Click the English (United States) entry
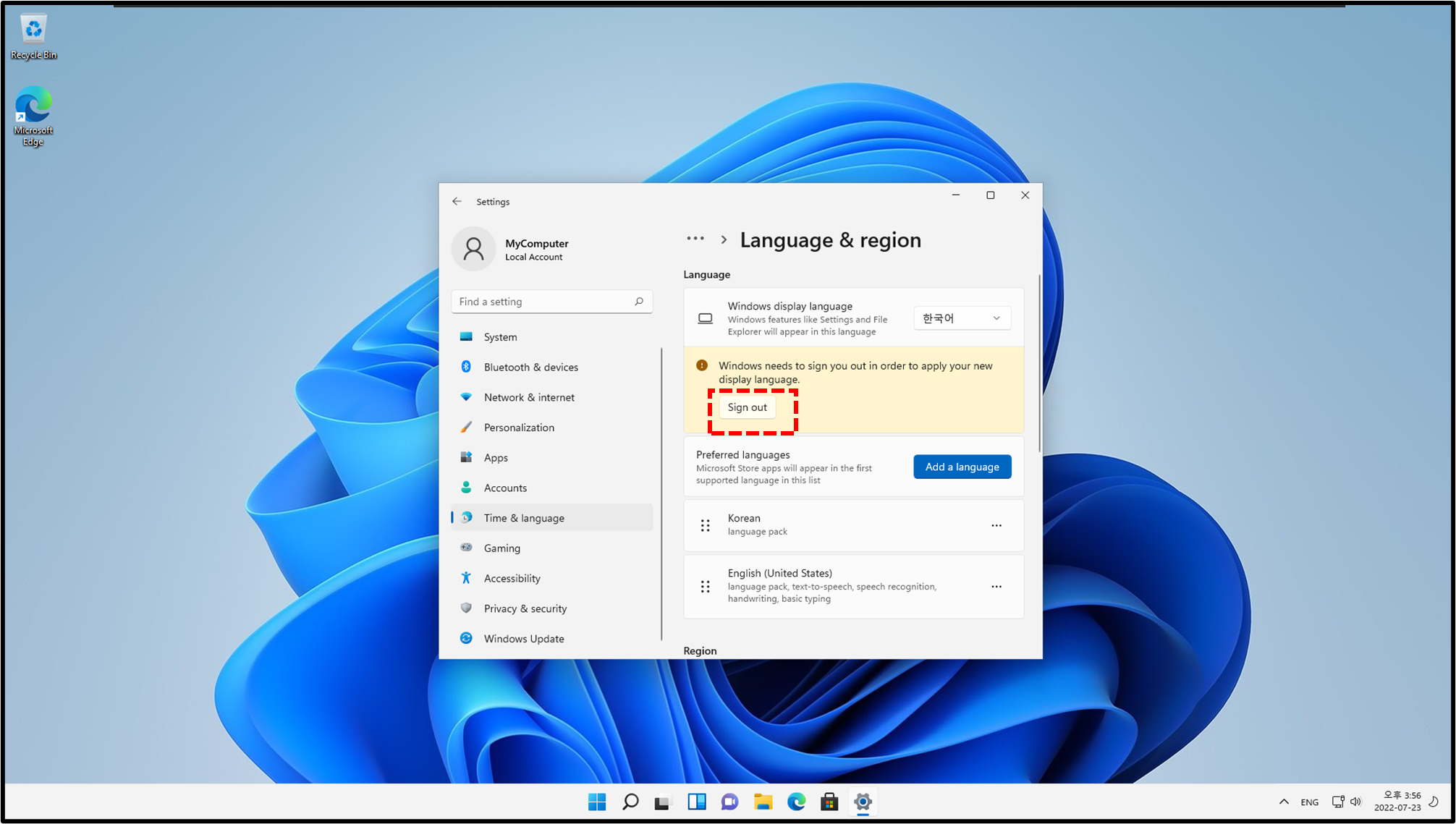This screenshot has width=1456, height=824. click(854, 587)
